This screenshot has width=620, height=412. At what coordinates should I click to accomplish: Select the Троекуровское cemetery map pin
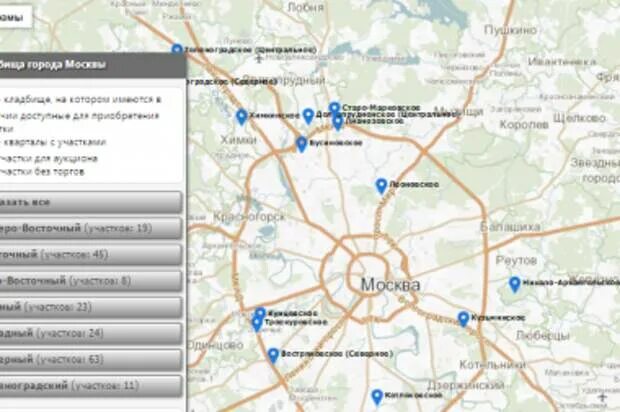click(x=257, y=324)
